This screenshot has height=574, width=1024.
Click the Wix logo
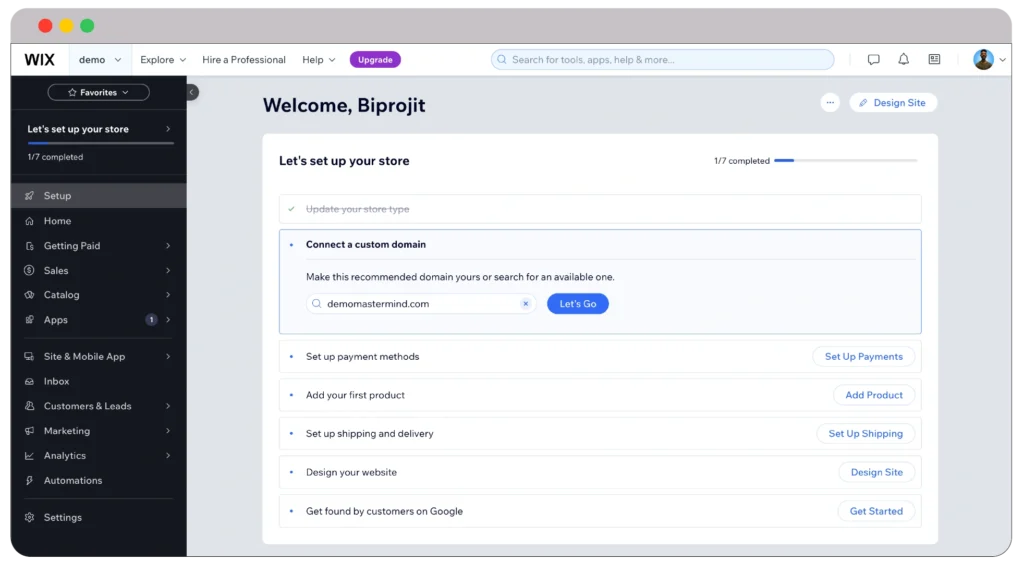point(40,60)
